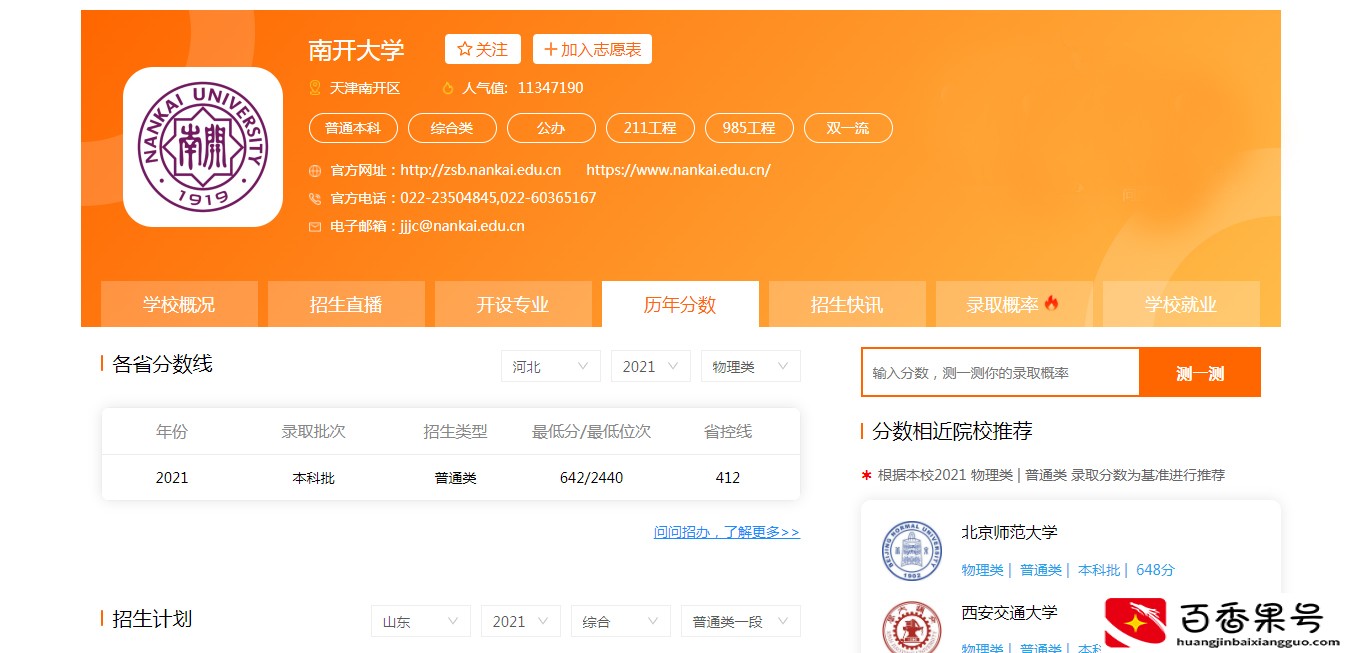Click the location pin icon beside 天津南开区
Screen dimensions: 1351x653
315,88
